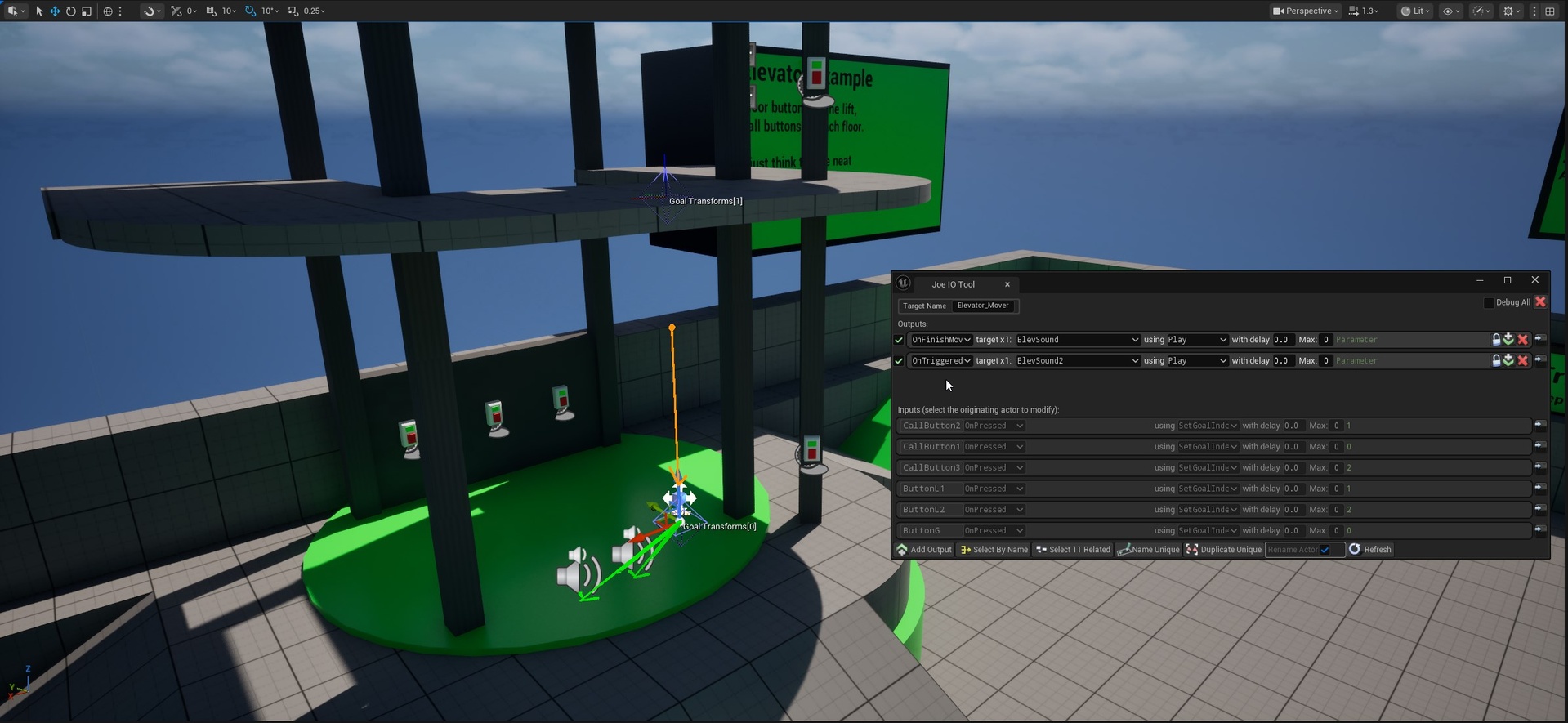Open the viewport layout grid icon

pyautogui.click(x=1550, y=11)
